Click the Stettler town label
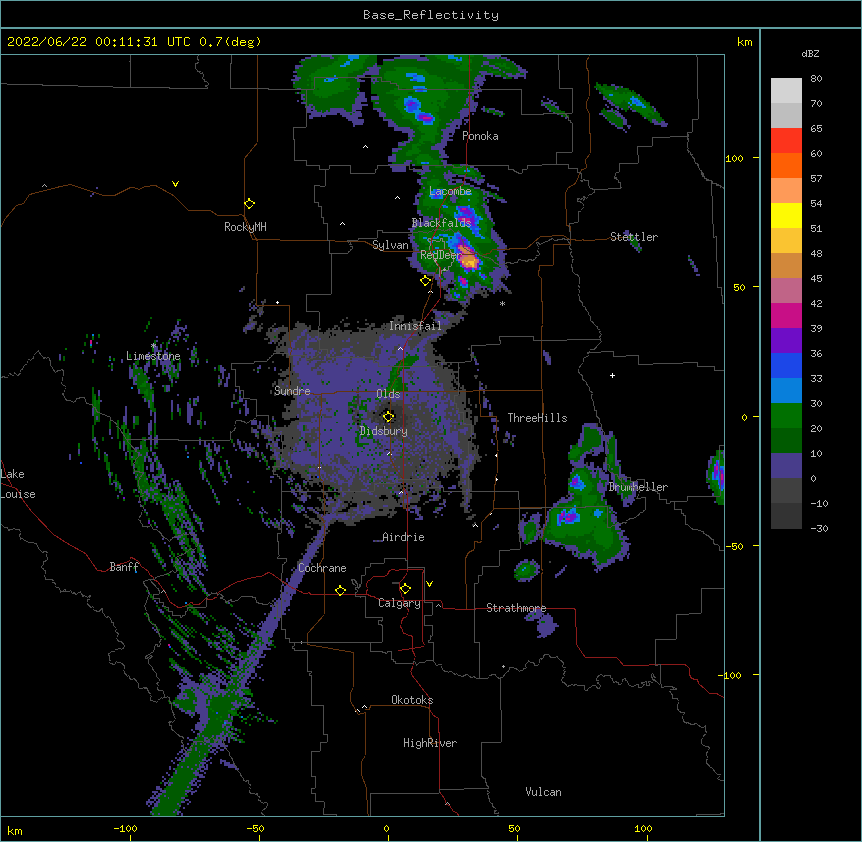 coord(634,237)
